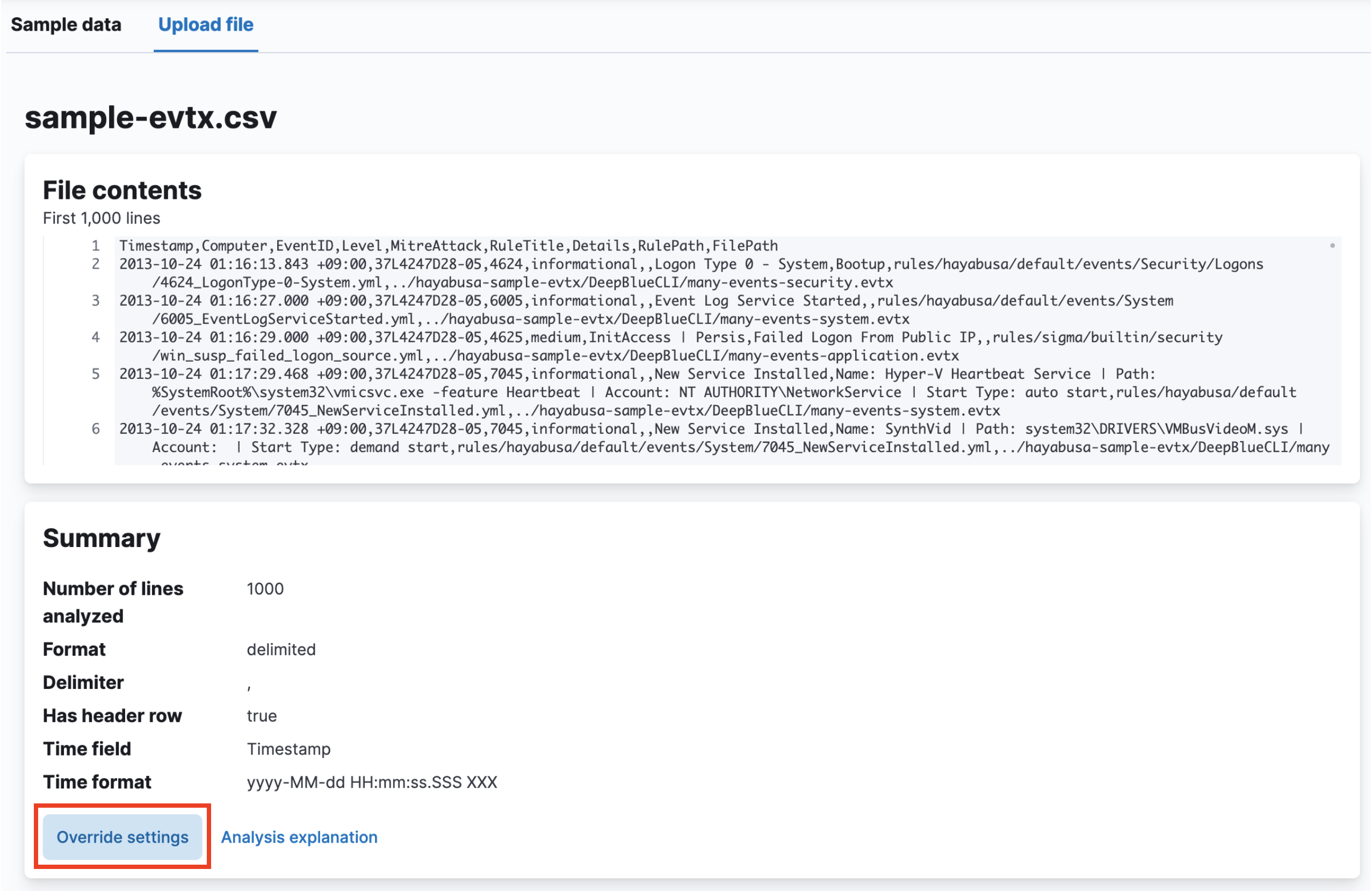Image resolution: width=1372 pixels, height=891 pixels.
Task: Click line number 6 in file preview
Action: [x=96, y=428]
